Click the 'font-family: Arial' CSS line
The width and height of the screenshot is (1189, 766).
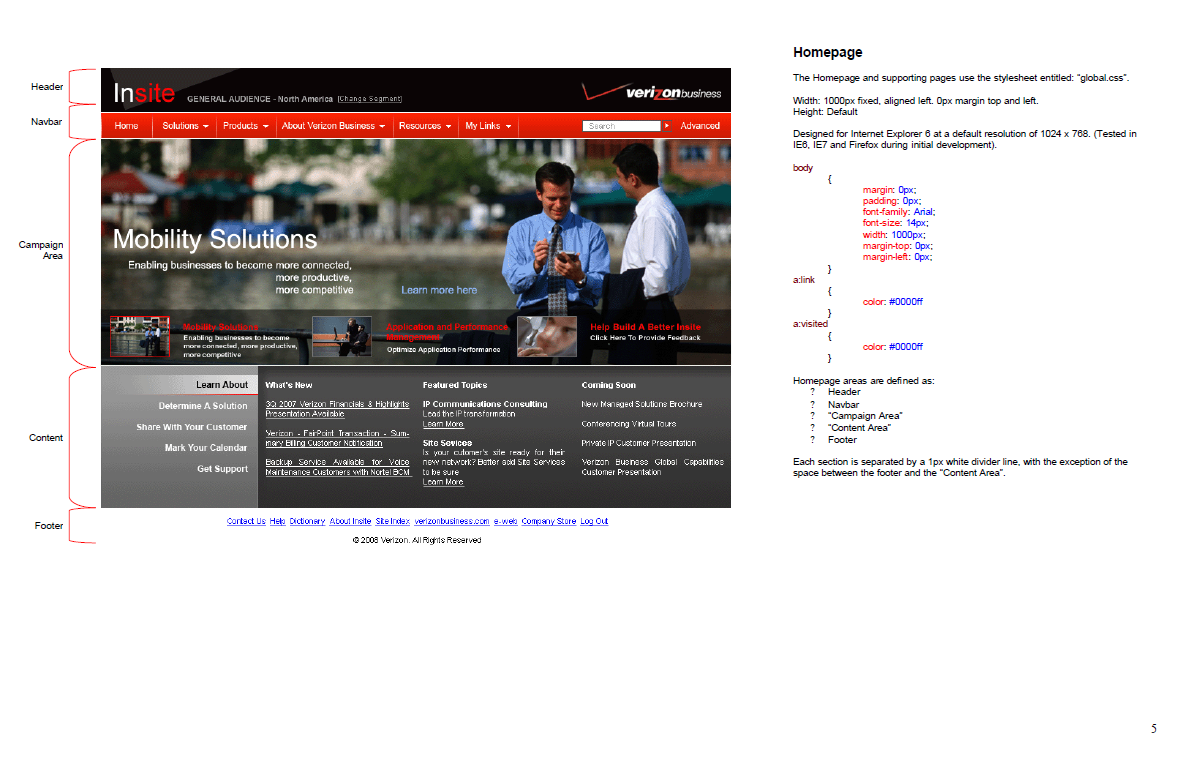tap(899, 212)
